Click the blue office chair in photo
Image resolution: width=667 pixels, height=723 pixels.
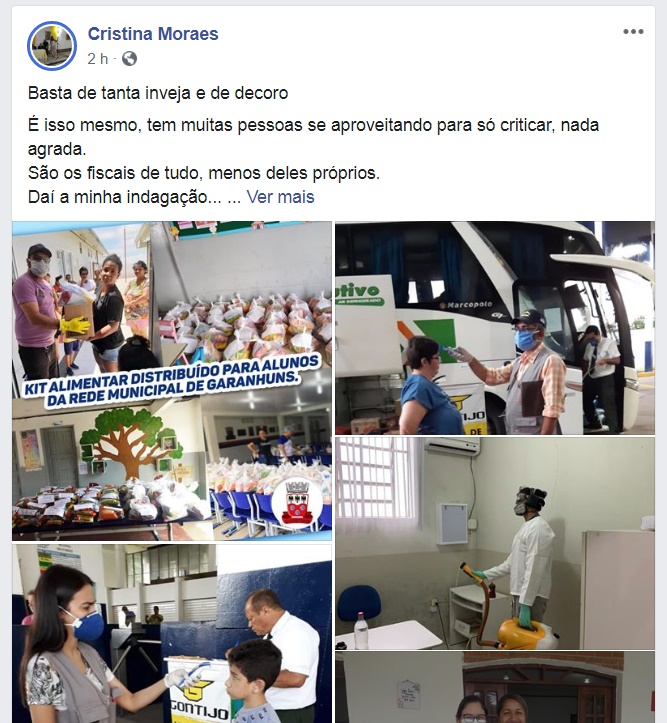coord(359,604)
